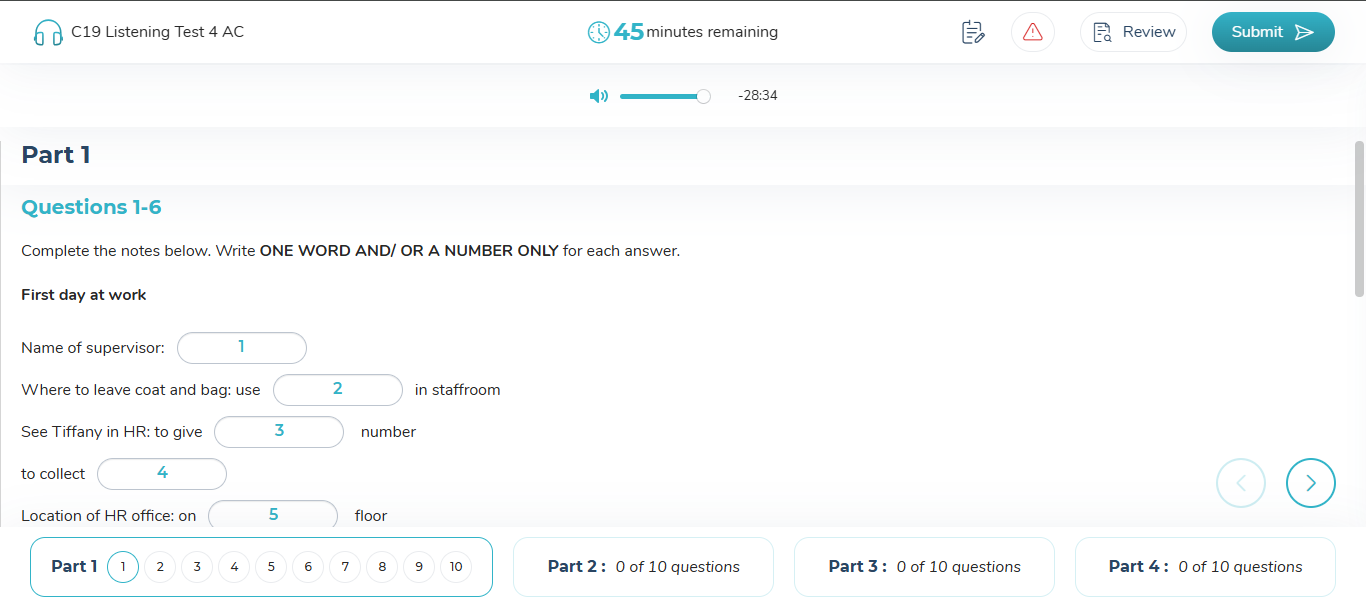Open the Review panel
This screenshot has width=1366, height=607.
(x=1133, y=32)
